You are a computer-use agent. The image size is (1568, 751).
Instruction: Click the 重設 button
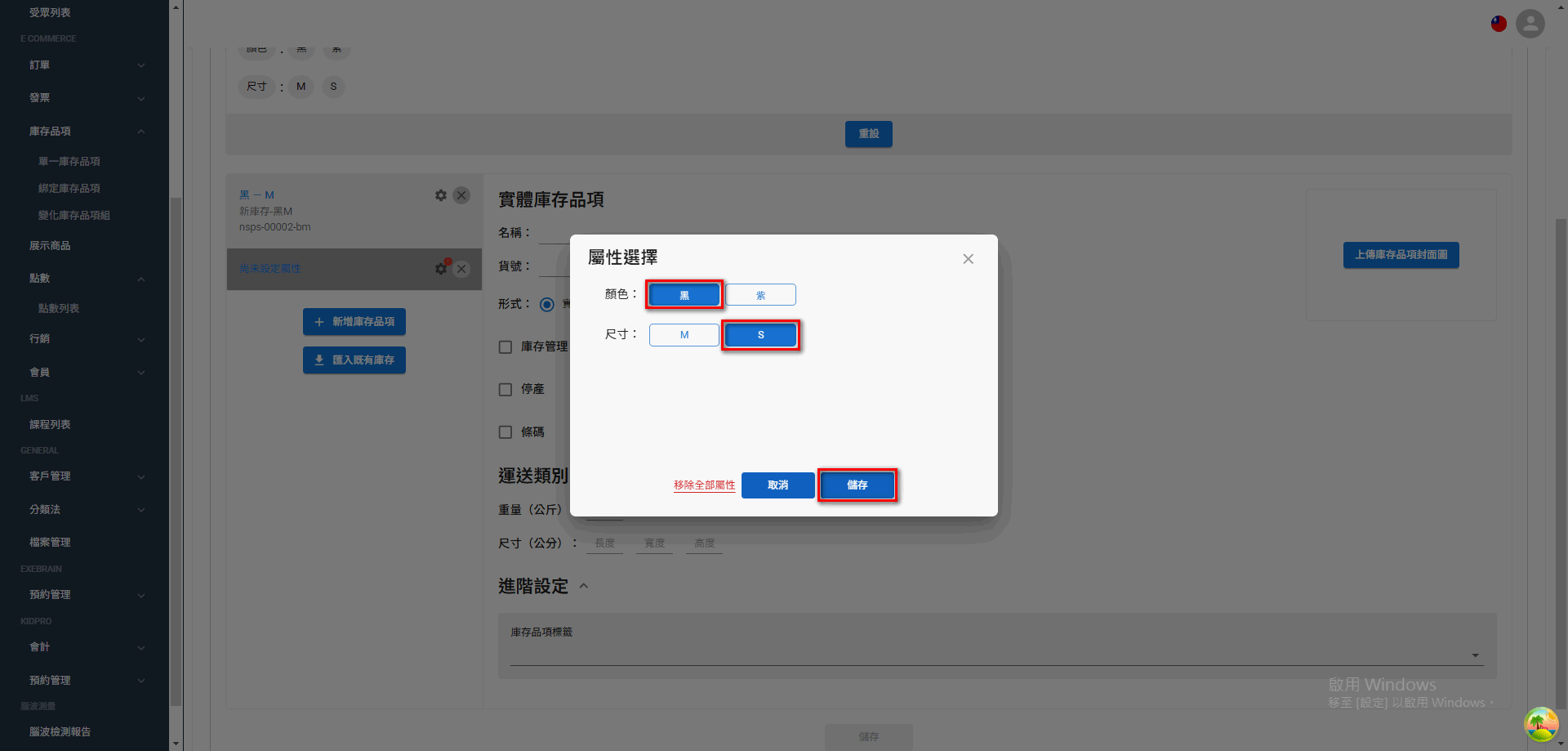[869, 134]
